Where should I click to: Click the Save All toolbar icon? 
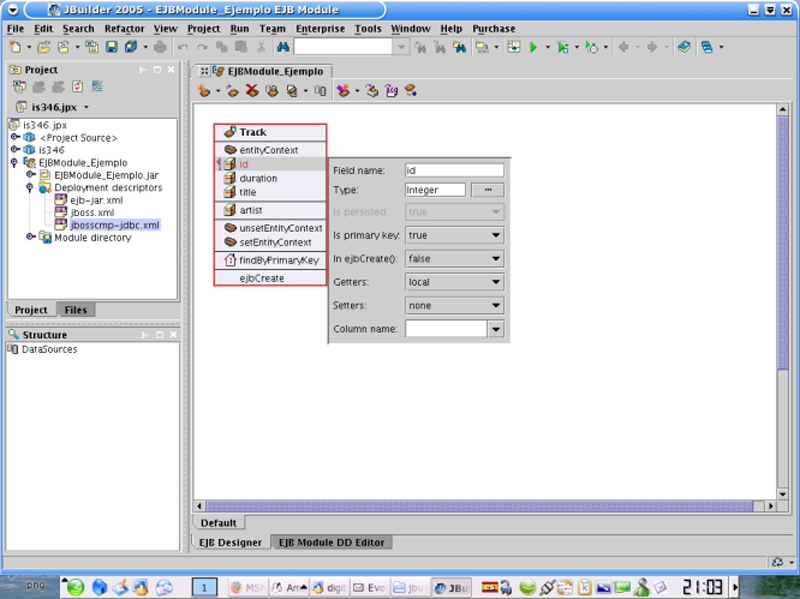[130, 47]
